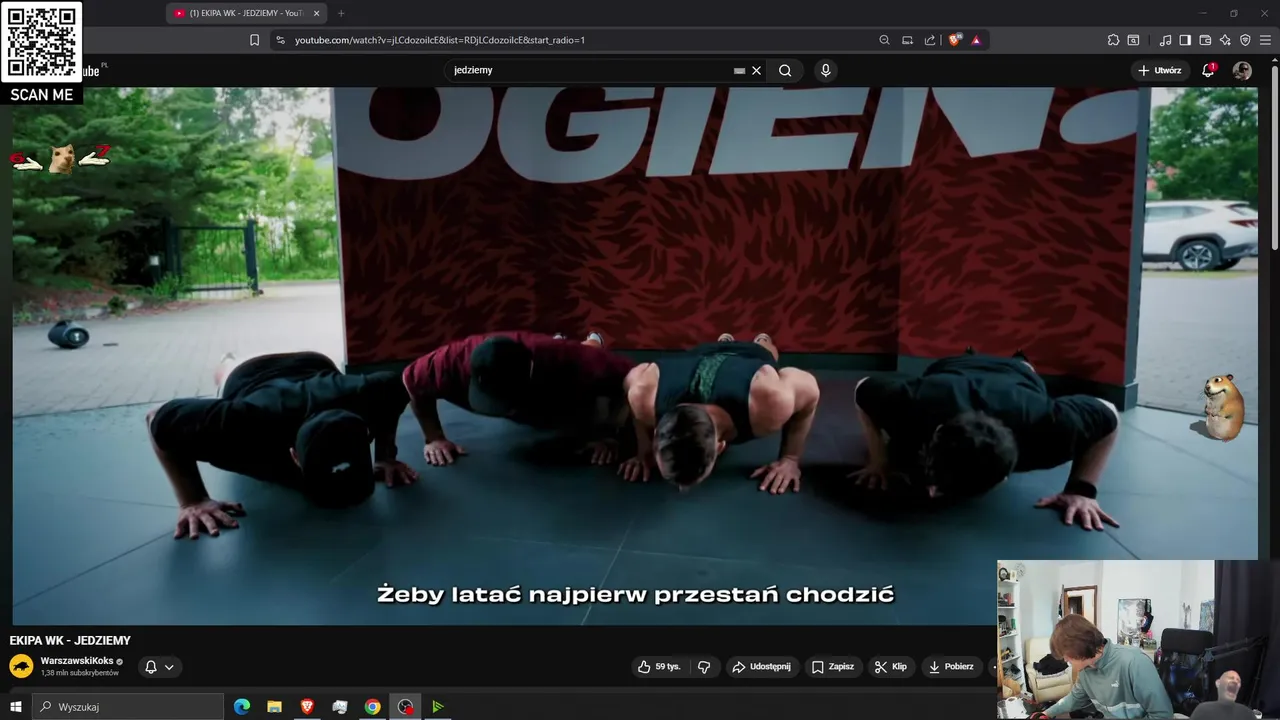Viewport: 1280px width, 720px height.
Task: Open Google Chrome from the taskbar
Action: (372, 707)
